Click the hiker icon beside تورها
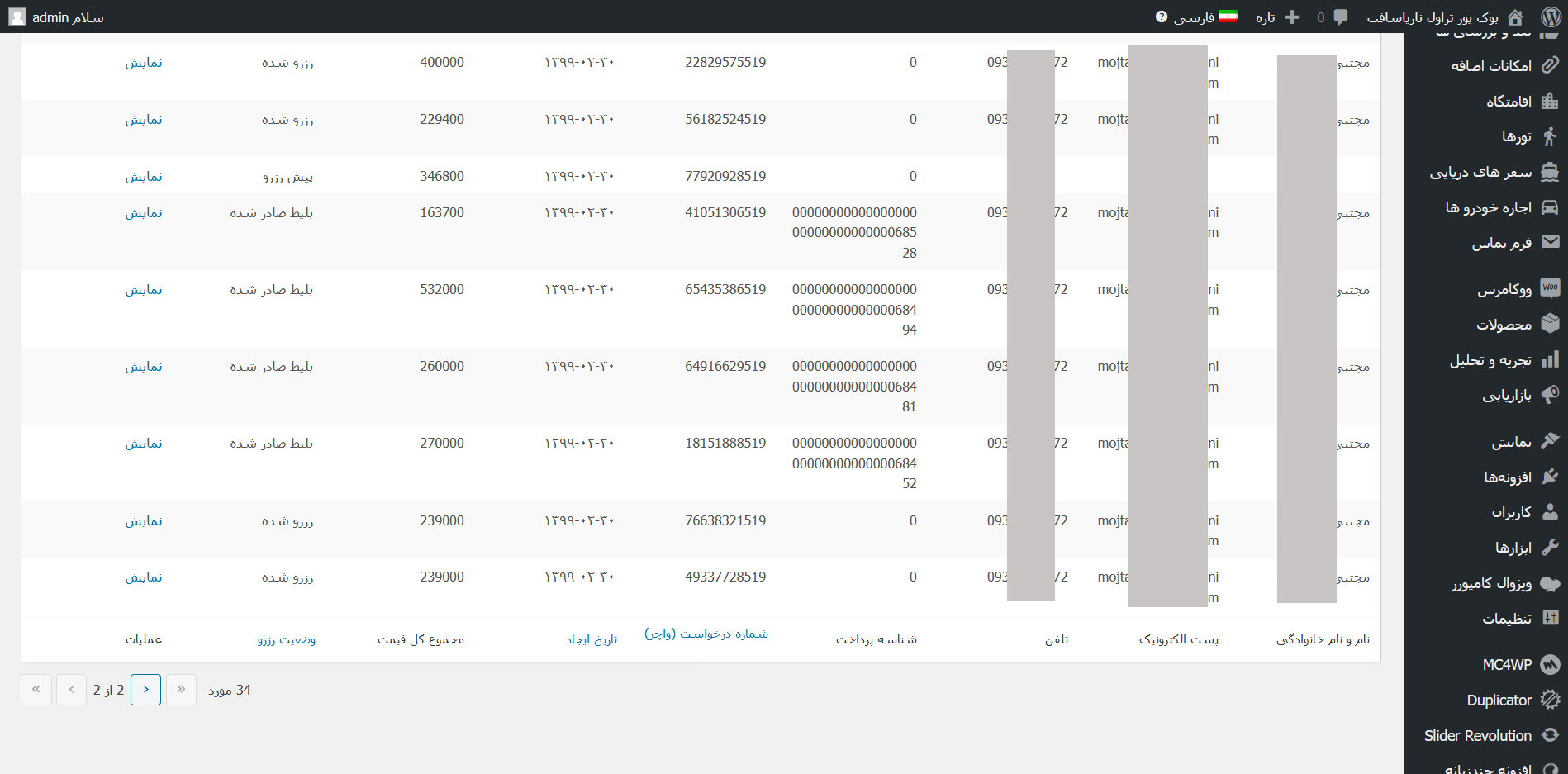This screenshot has height=774, width=1568. coord(1550,136)
